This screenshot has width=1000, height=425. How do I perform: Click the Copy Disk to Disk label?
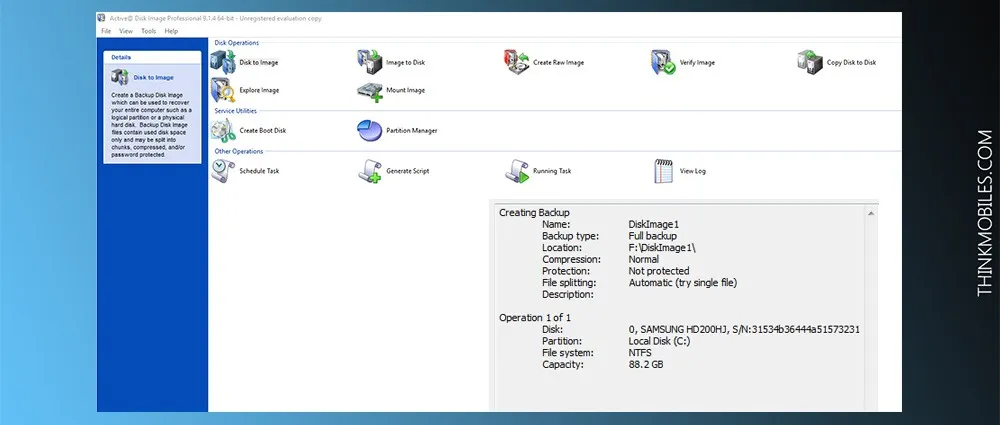tap(851, 63)
